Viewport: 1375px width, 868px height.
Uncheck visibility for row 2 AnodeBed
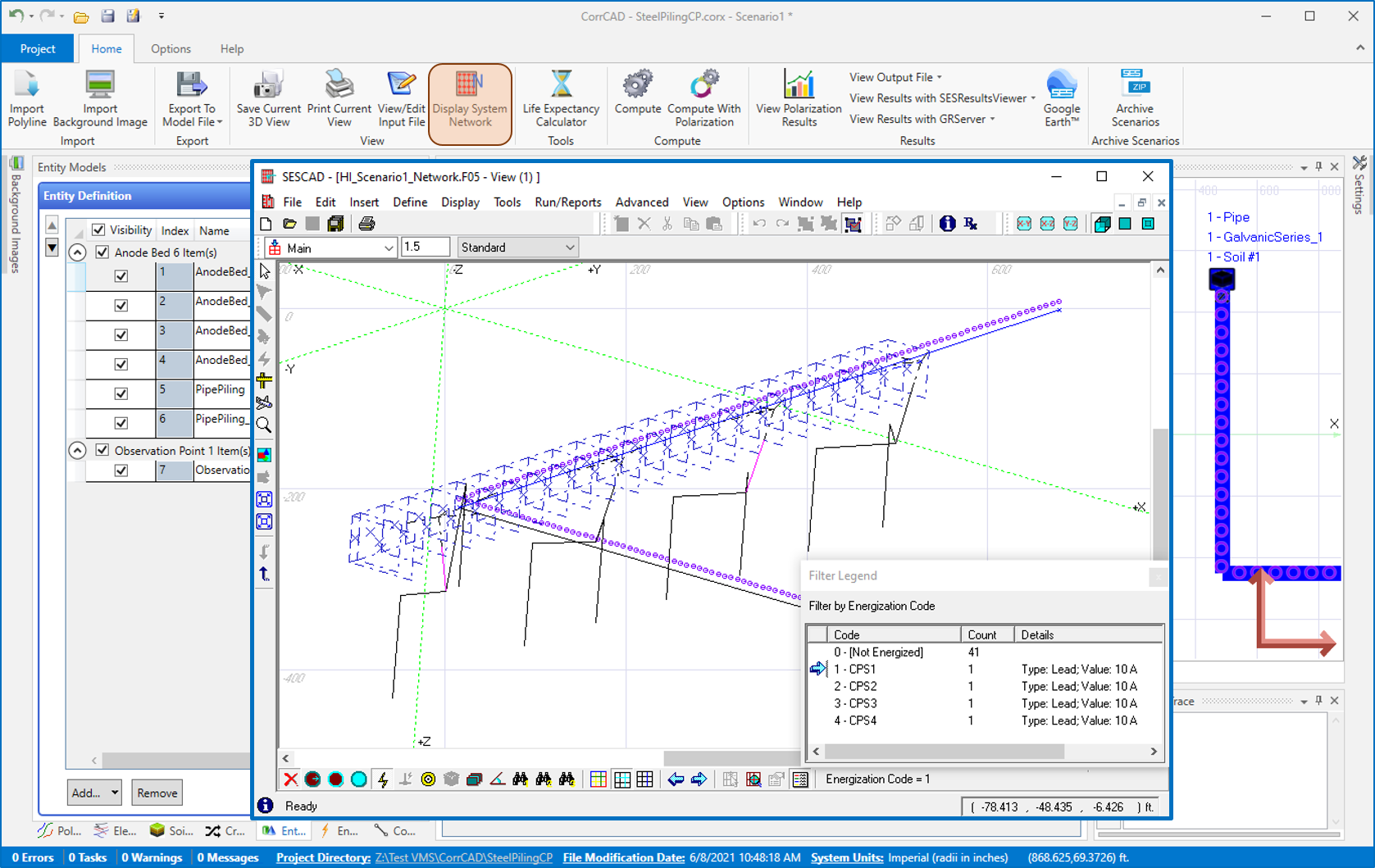click(x=121, y=306)
